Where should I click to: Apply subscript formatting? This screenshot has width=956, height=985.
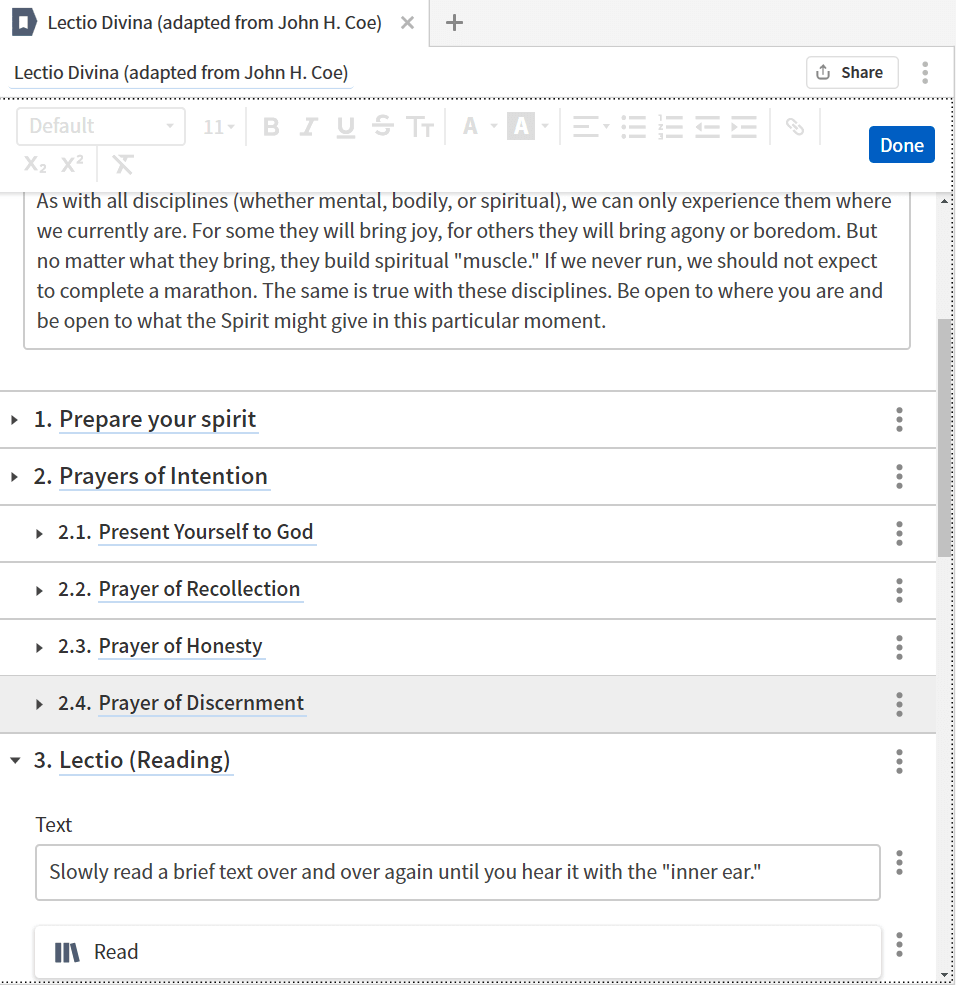coord(35,164)
